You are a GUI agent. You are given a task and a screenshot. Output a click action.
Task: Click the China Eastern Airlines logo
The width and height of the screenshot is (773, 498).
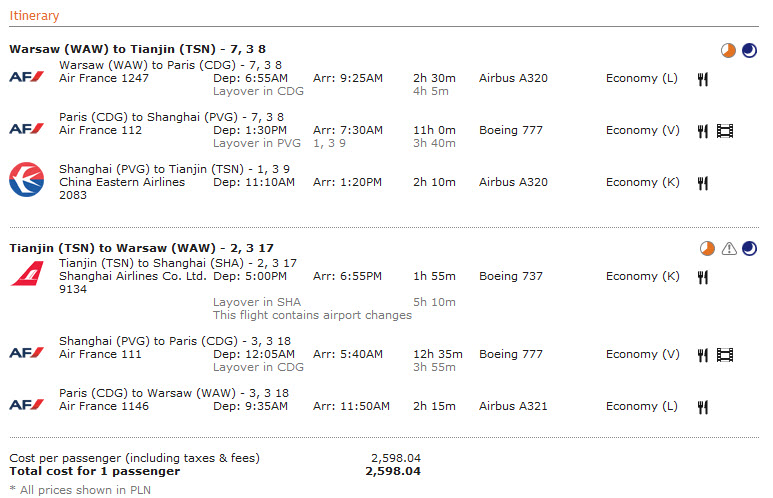click(x=27, y=179)
